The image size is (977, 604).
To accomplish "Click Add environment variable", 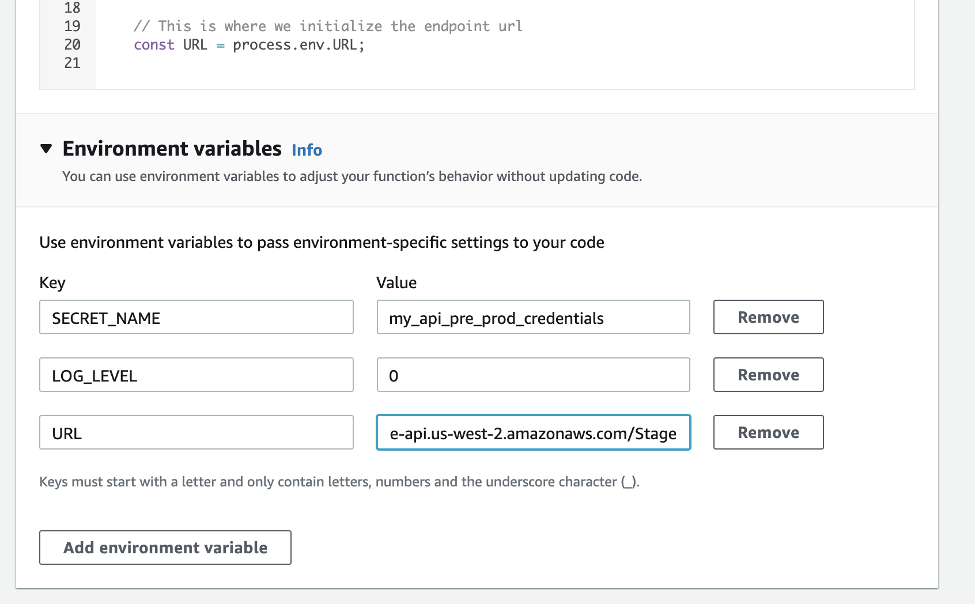I will (164, 547).
